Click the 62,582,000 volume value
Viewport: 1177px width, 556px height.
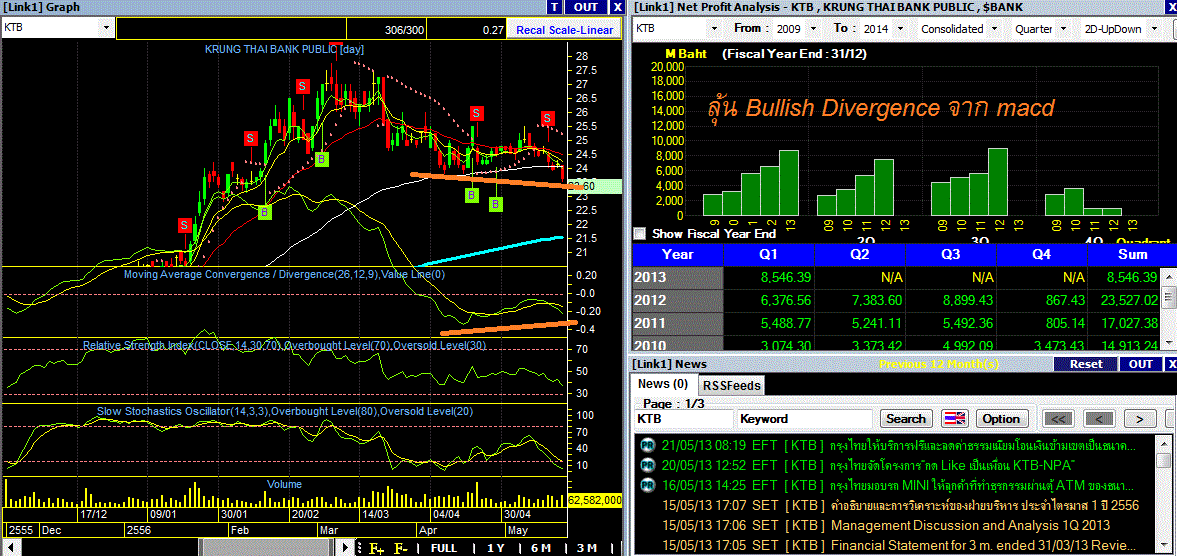[595, 500]
